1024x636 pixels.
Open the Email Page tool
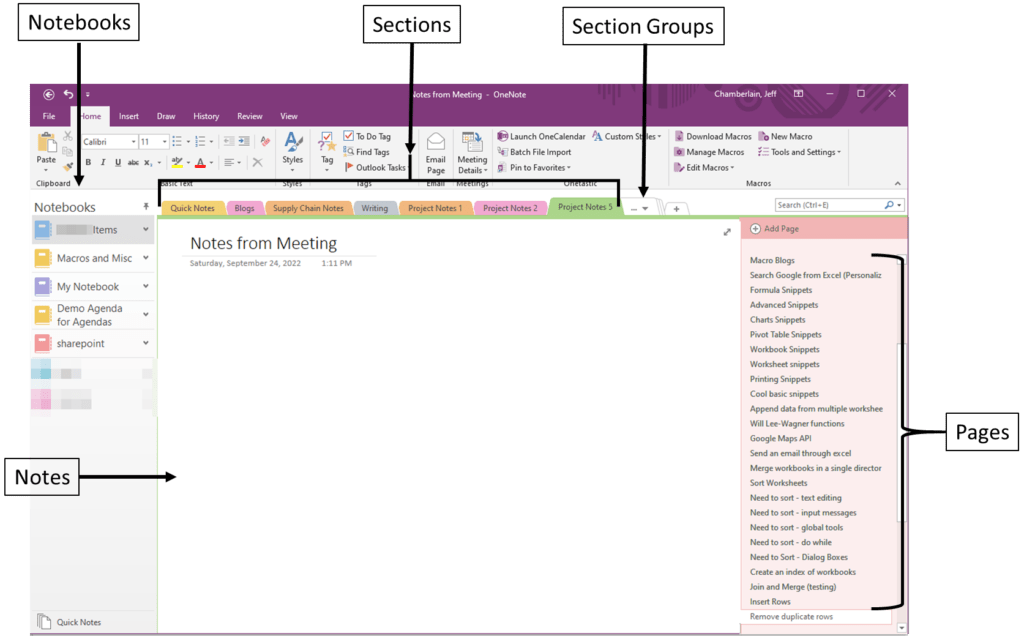[x=435, y=152]
